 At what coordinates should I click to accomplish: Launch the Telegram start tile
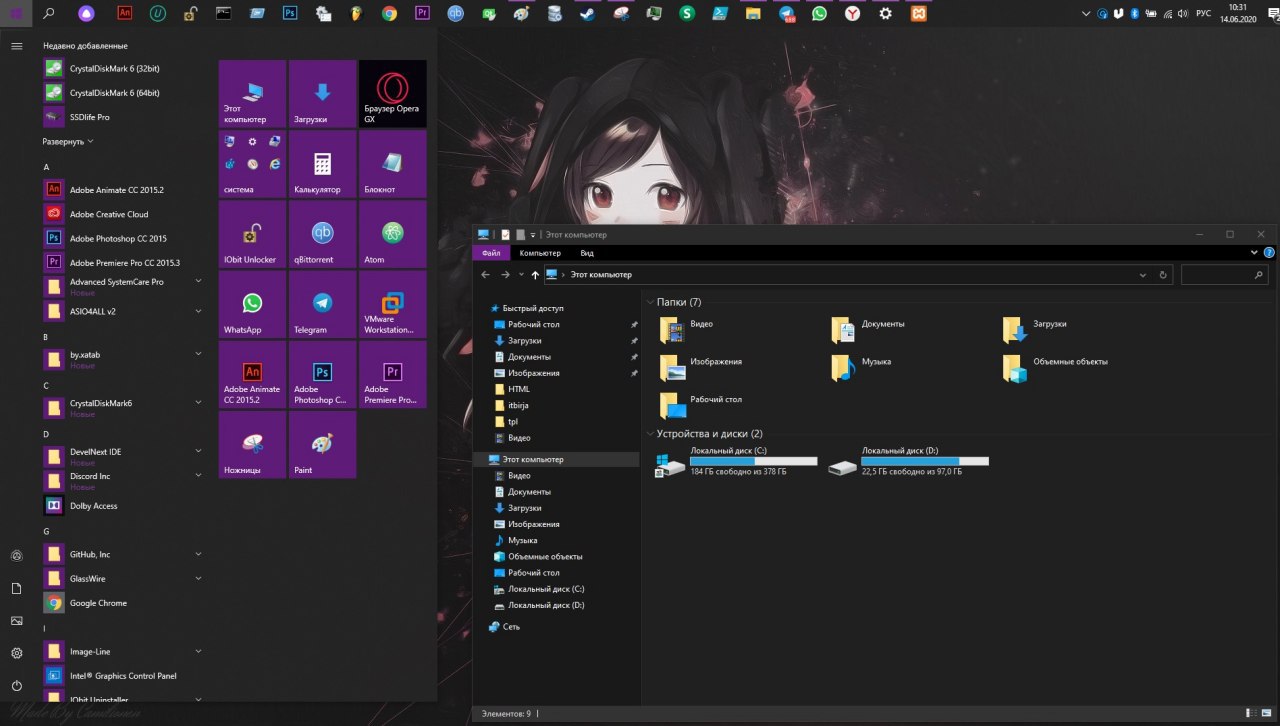[322, 304]
